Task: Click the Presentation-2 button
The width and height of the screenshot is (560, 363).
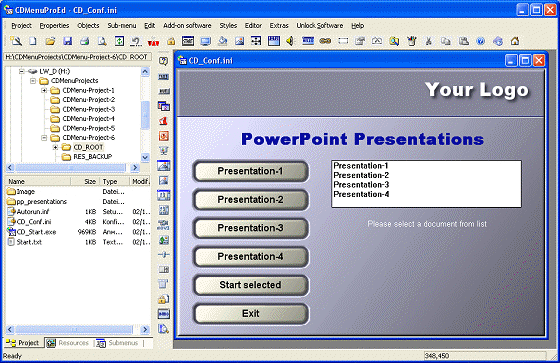Action: (x=251, y=200)
